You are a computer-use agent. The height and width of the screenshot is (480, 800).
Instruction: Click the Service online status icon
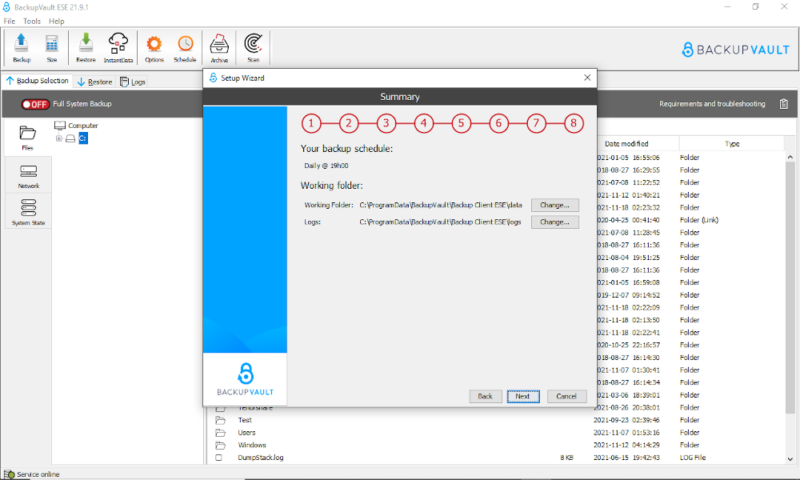pyautogui.click(x=9, y=474)
